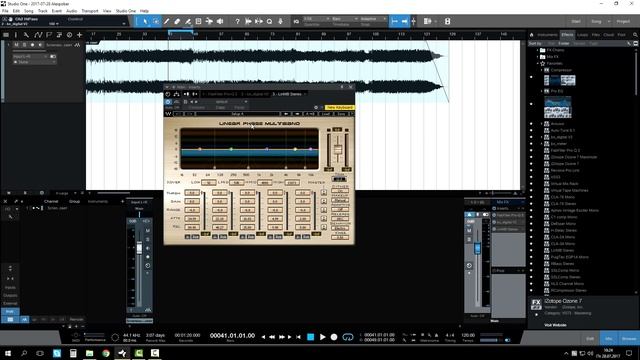Open the track list icon above tracks
The height and width of the screenshot is (360, 640).
point(6,35)
